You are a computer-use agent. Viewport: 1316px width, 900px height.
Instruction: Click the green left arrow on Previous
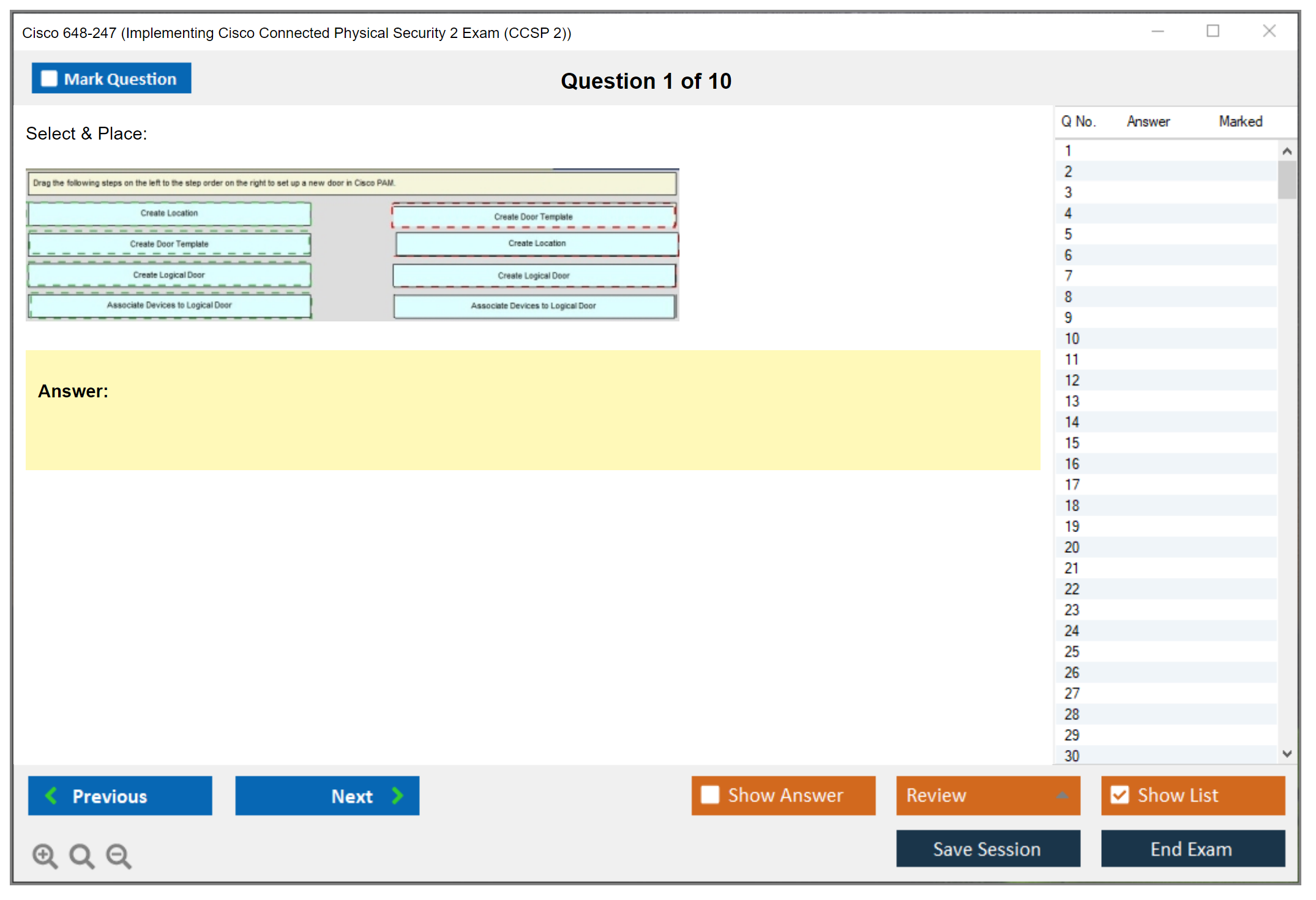(x=51, y=795)
